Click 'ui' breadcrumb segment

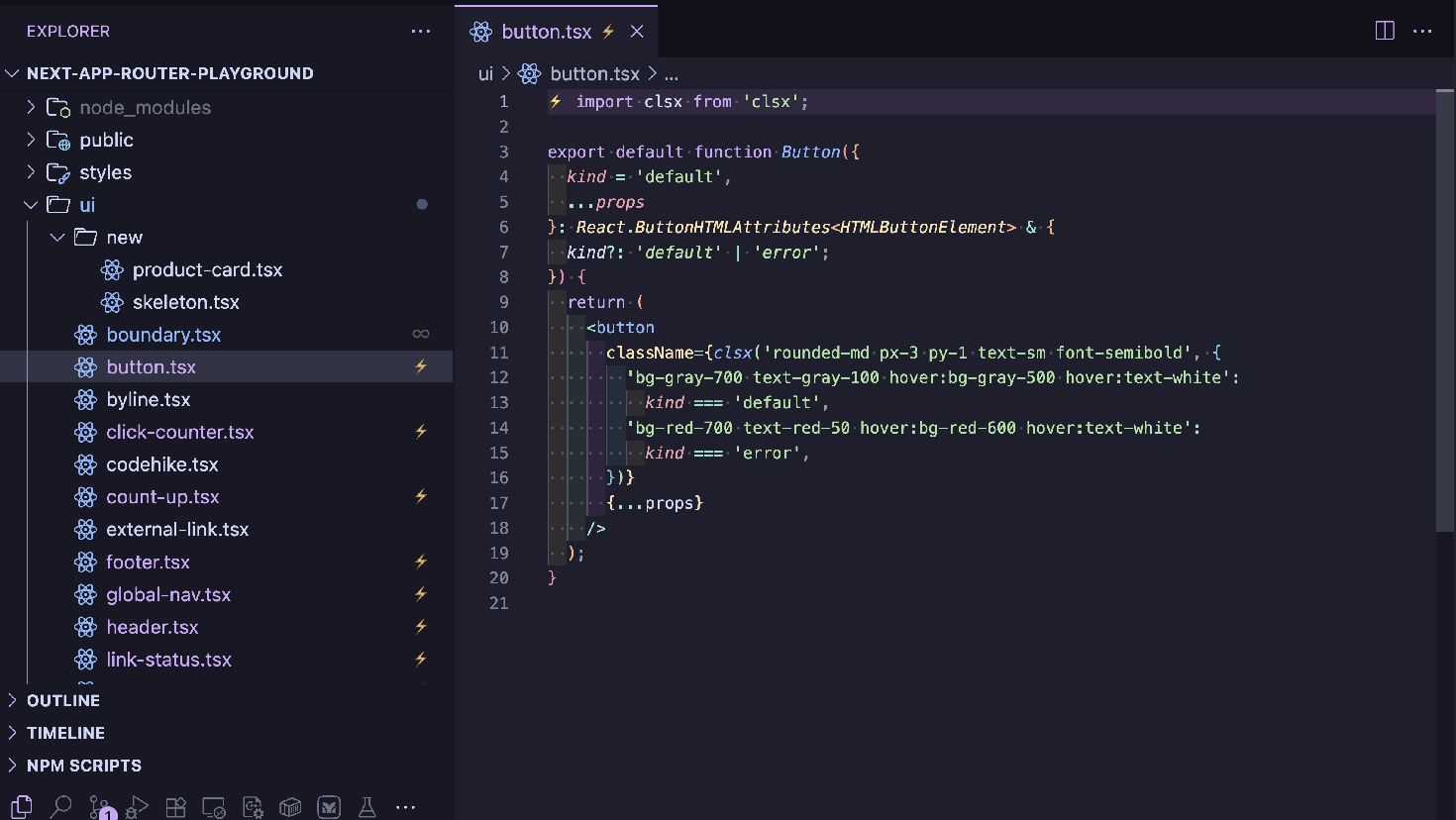[x=485, y=74]
